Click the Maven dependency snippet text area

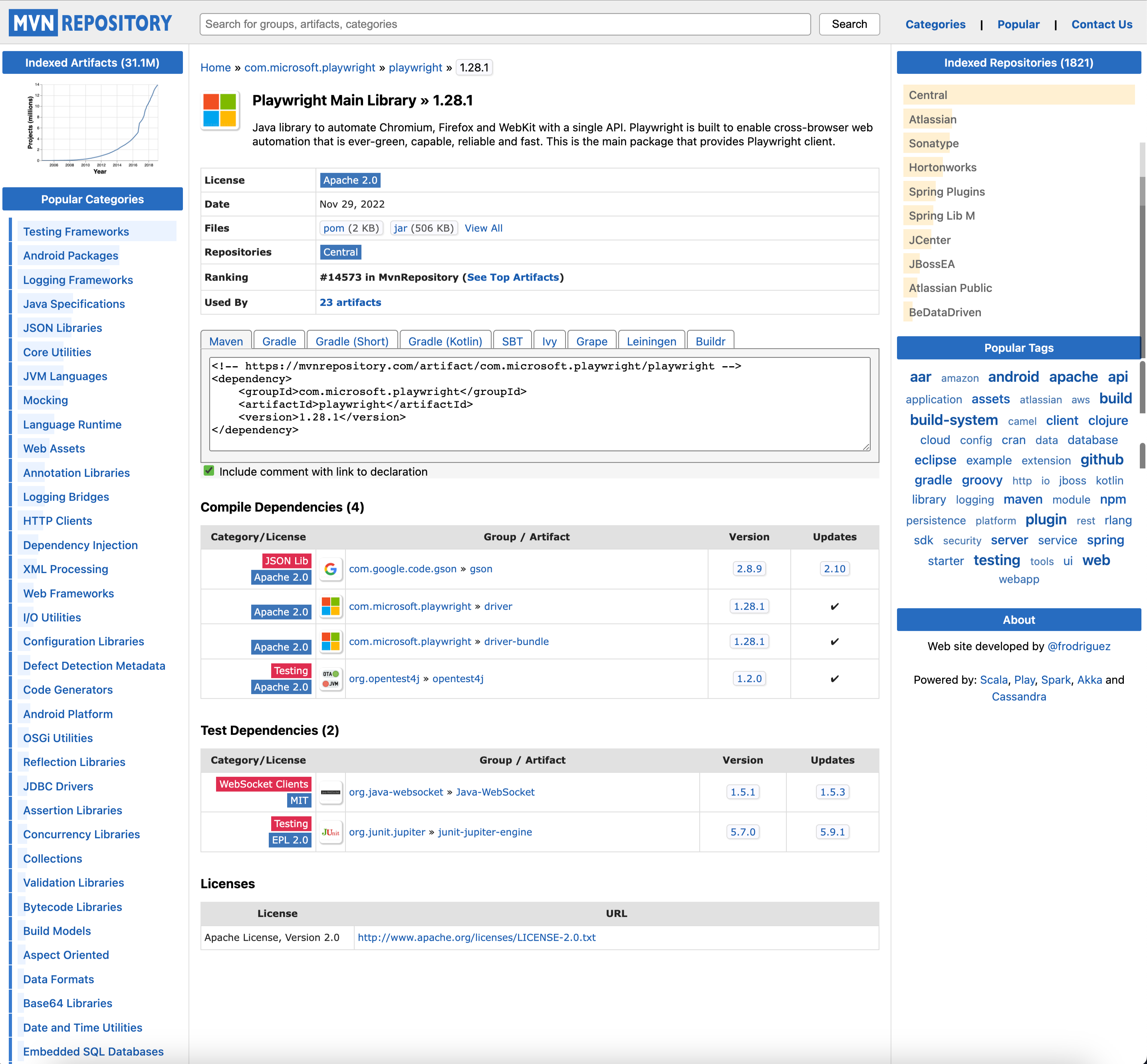pyautogui.click(x=540, y=404)
